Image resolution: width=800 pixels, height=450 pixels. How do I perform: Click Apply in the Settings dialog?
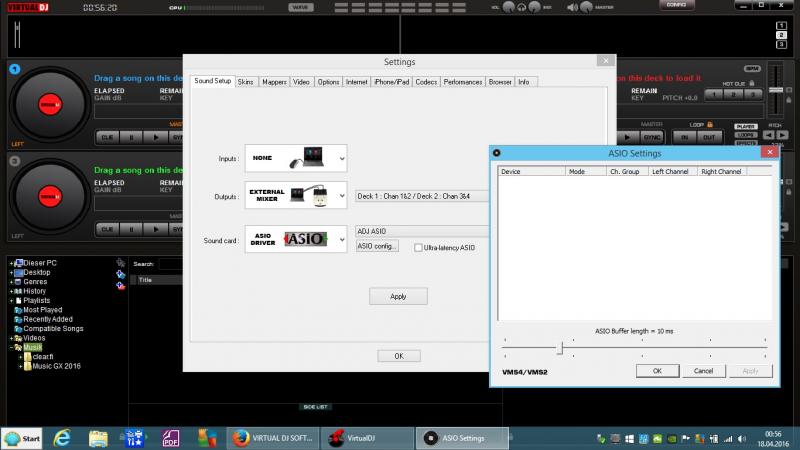[x=398, y=296]
